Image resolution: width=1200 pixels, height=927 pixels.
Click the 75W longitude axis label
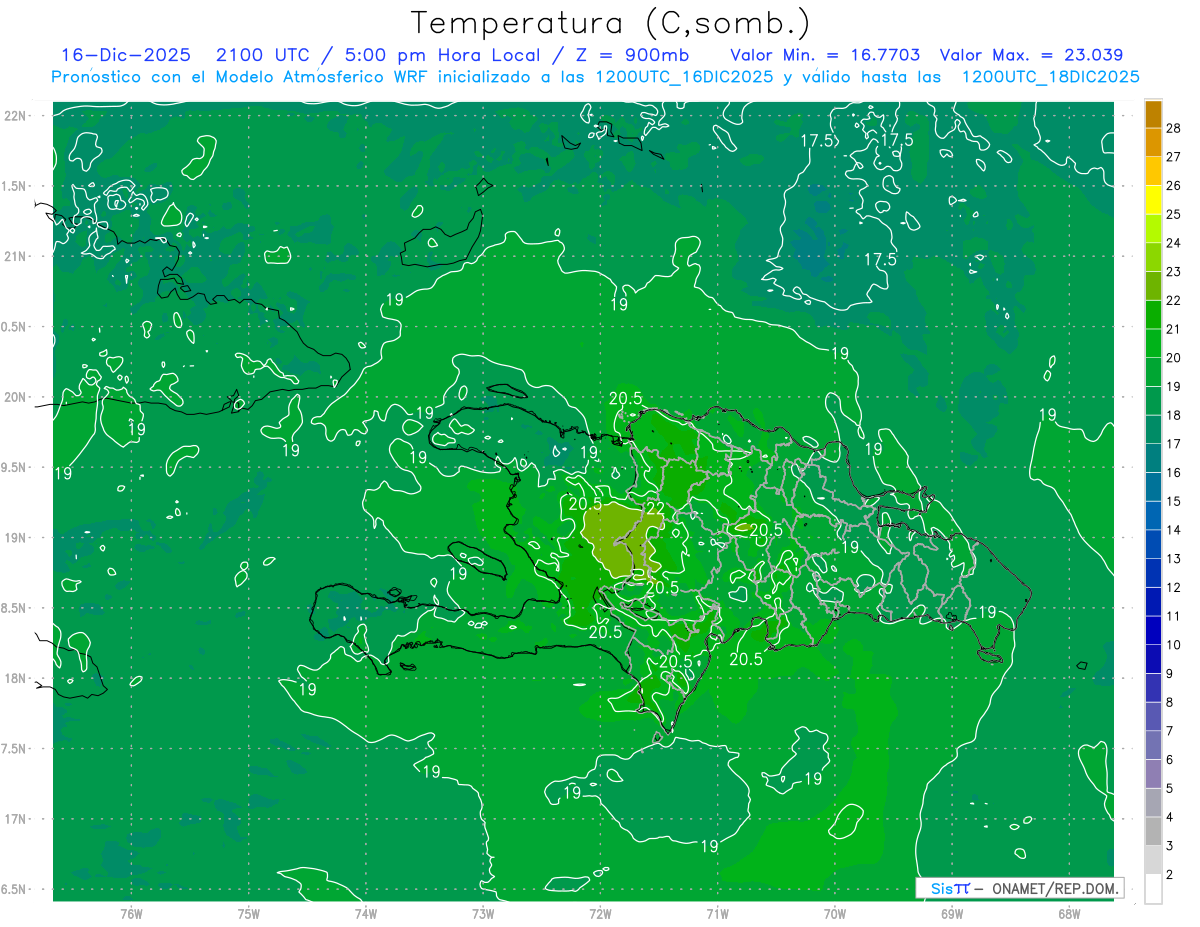(x=248, y=913)
